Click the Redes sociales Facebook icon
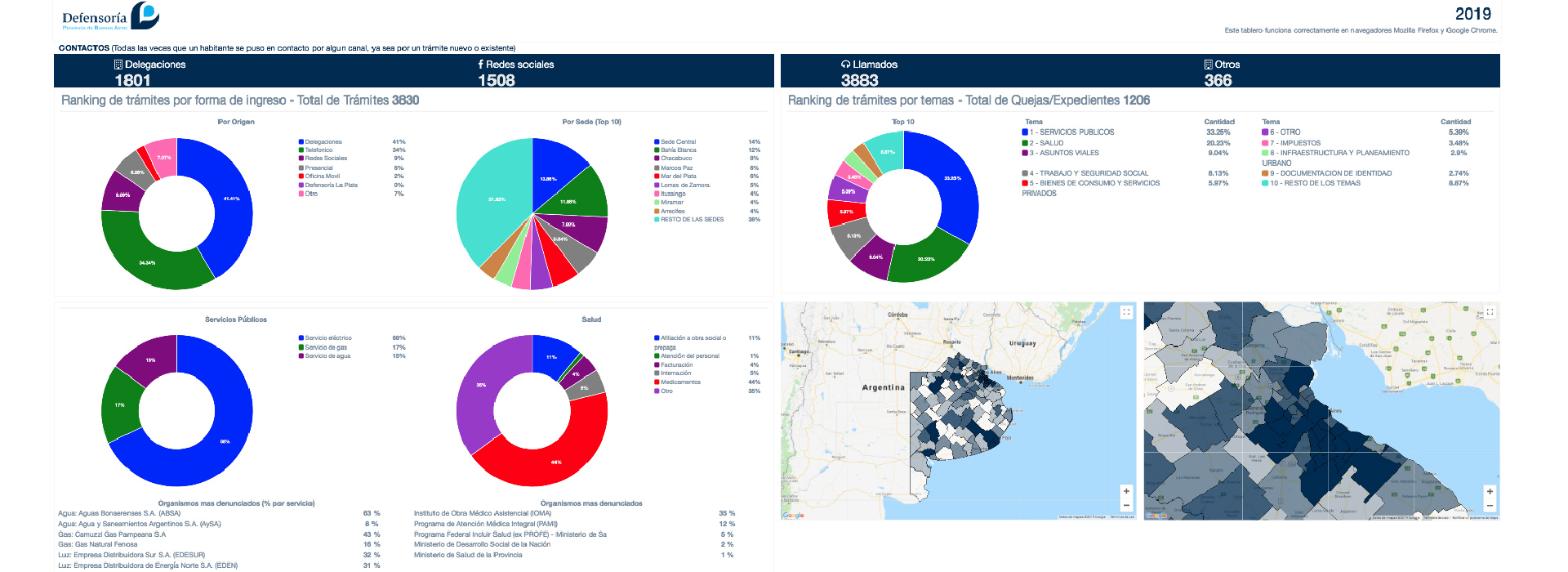 pyautogui.click(x=481, y=65)
